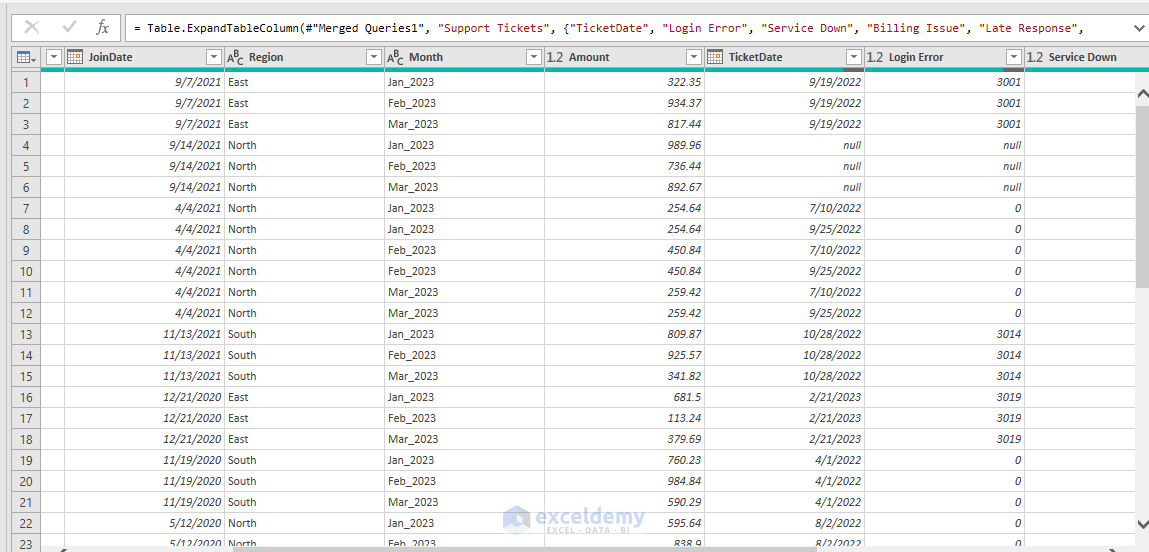
Task: Click Login Error 3014 in row 13
Action: (945, 334)
